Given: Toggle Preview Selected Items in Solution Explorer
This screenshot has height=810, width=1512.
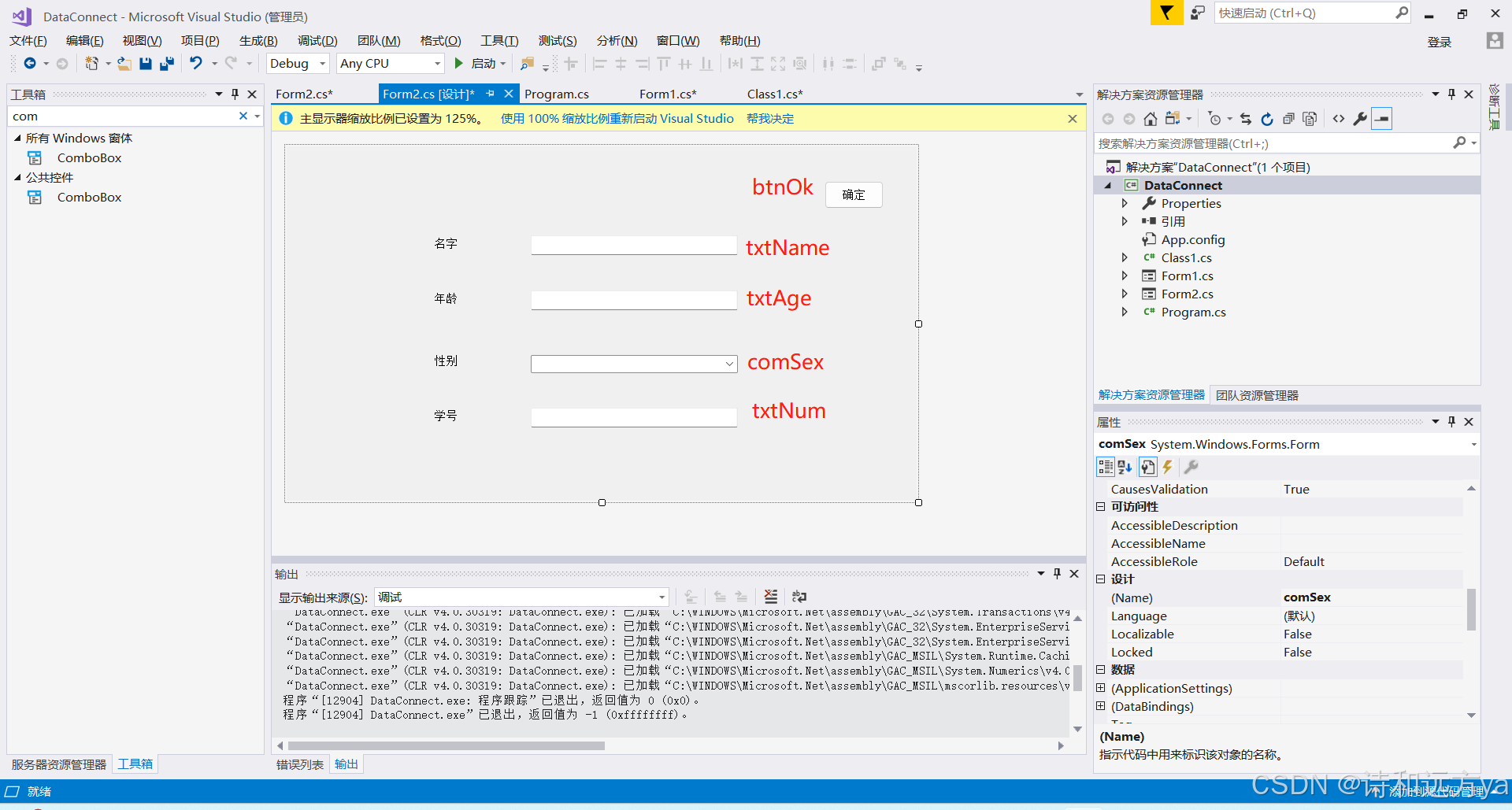Looking at the screenshot, I should (1382, 119).
